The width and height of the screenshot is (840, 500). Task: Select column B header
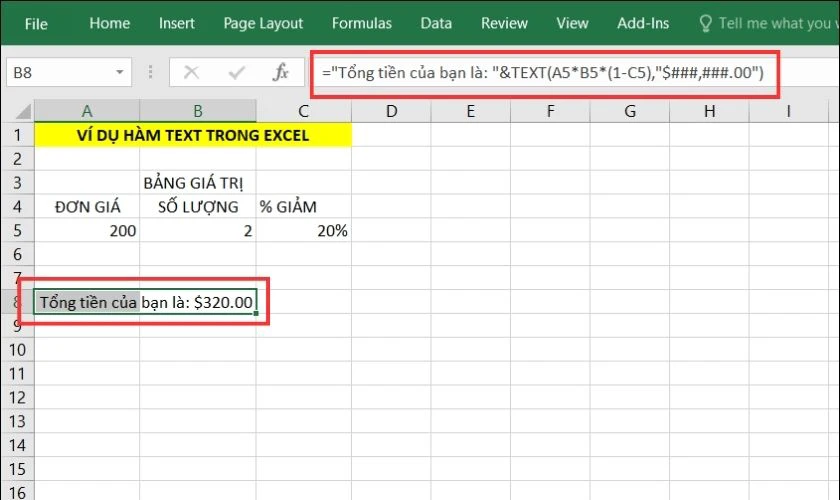tap(198, 111)
